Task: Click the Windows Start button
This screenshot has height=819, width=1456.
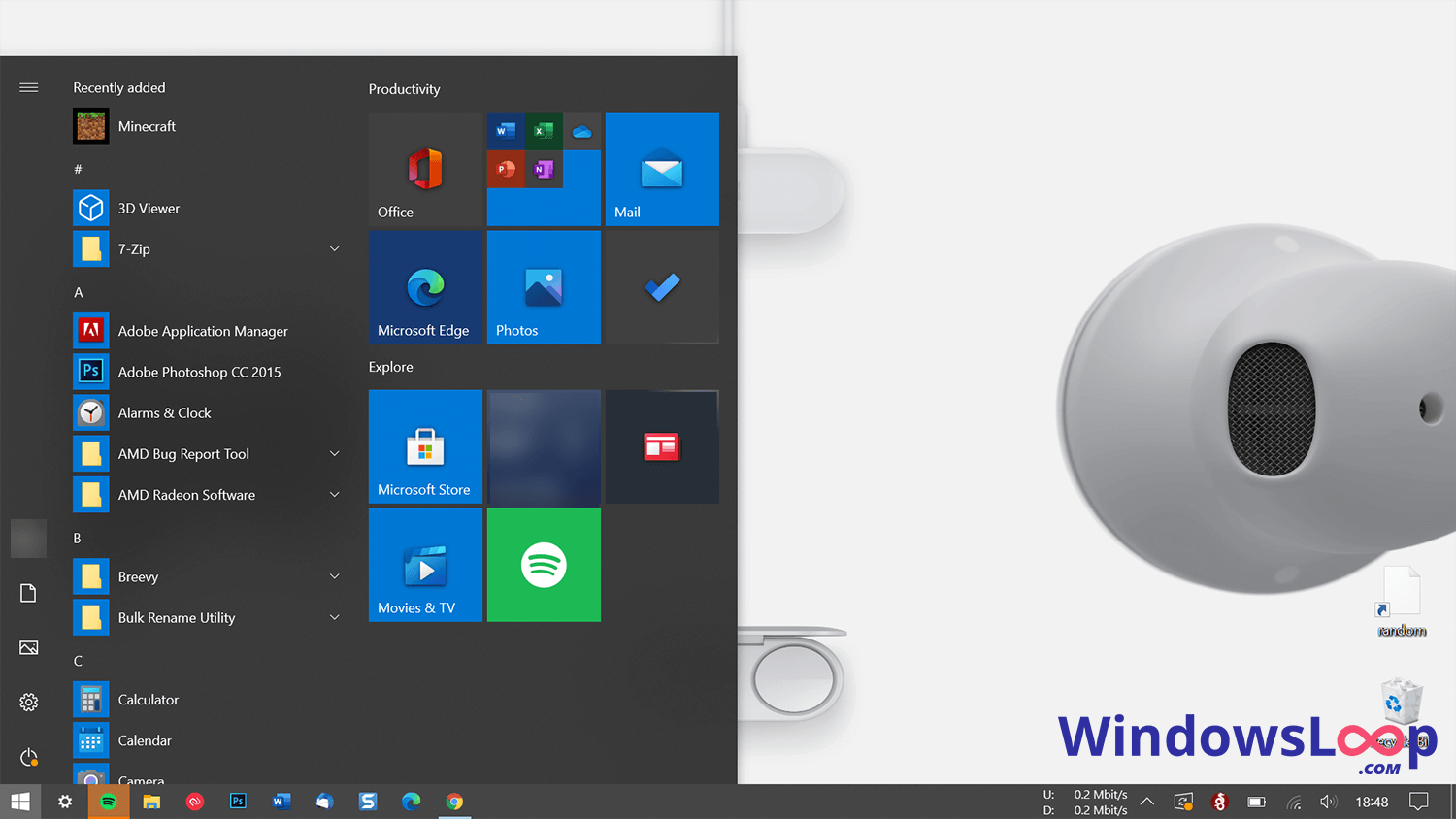Action: [x=20, y=802]
